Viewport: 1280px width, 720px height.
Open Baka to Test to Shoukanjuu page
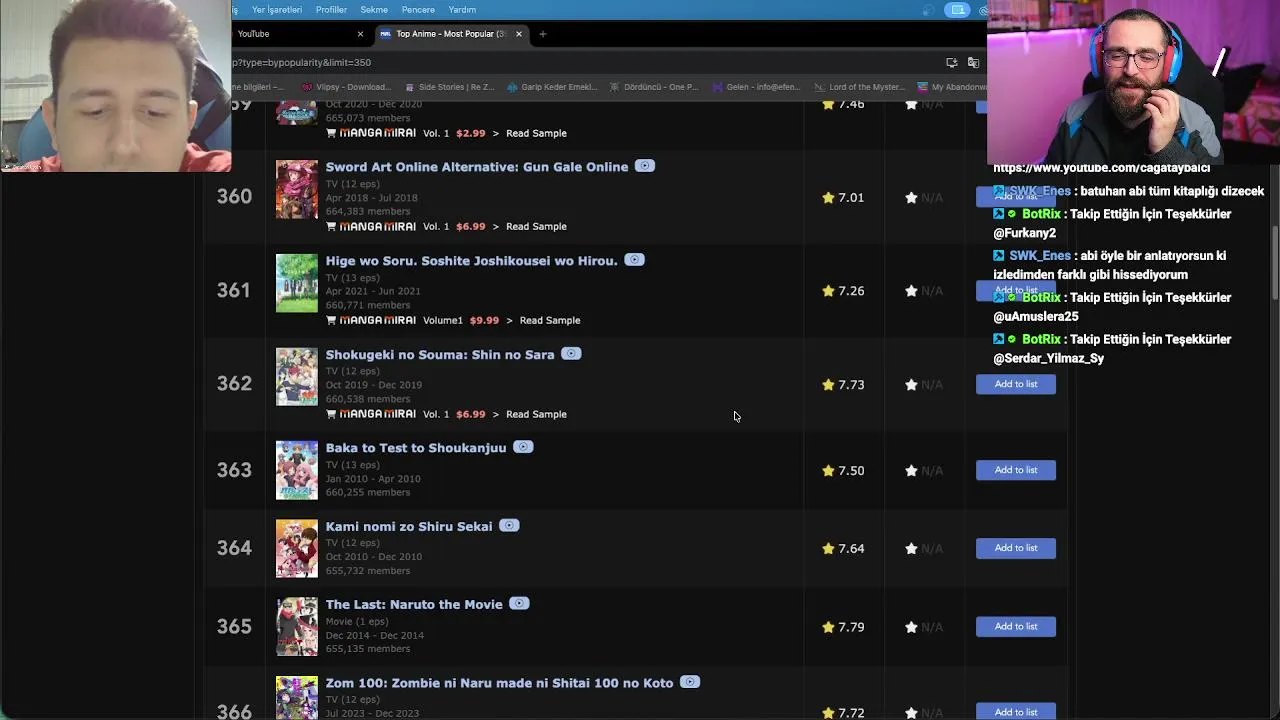[416, 448]
